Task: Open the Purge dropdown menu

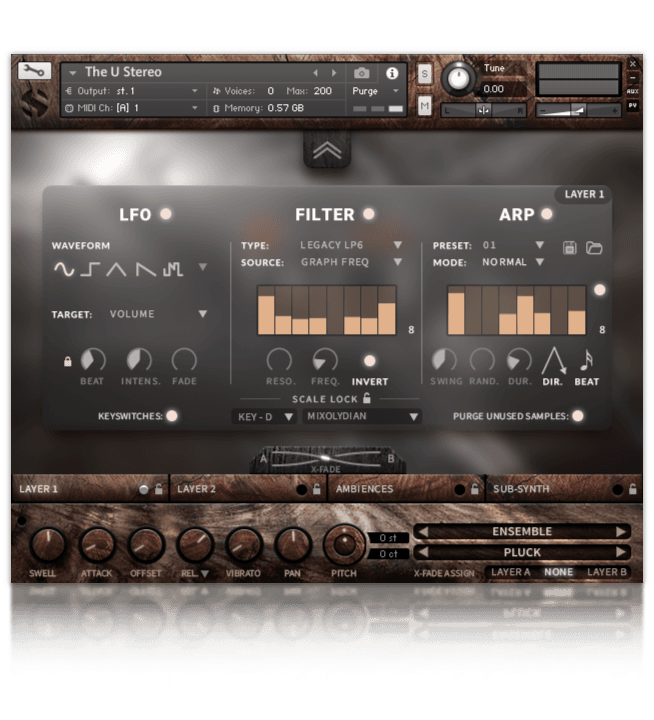Action: click(x=374, y=91)
